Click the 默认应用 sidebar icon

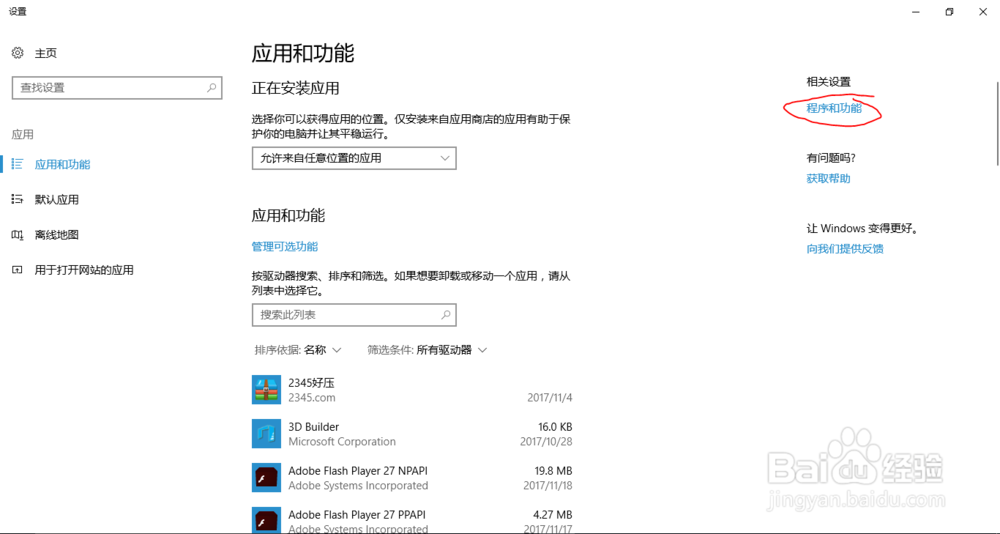[x=17, y=200]
